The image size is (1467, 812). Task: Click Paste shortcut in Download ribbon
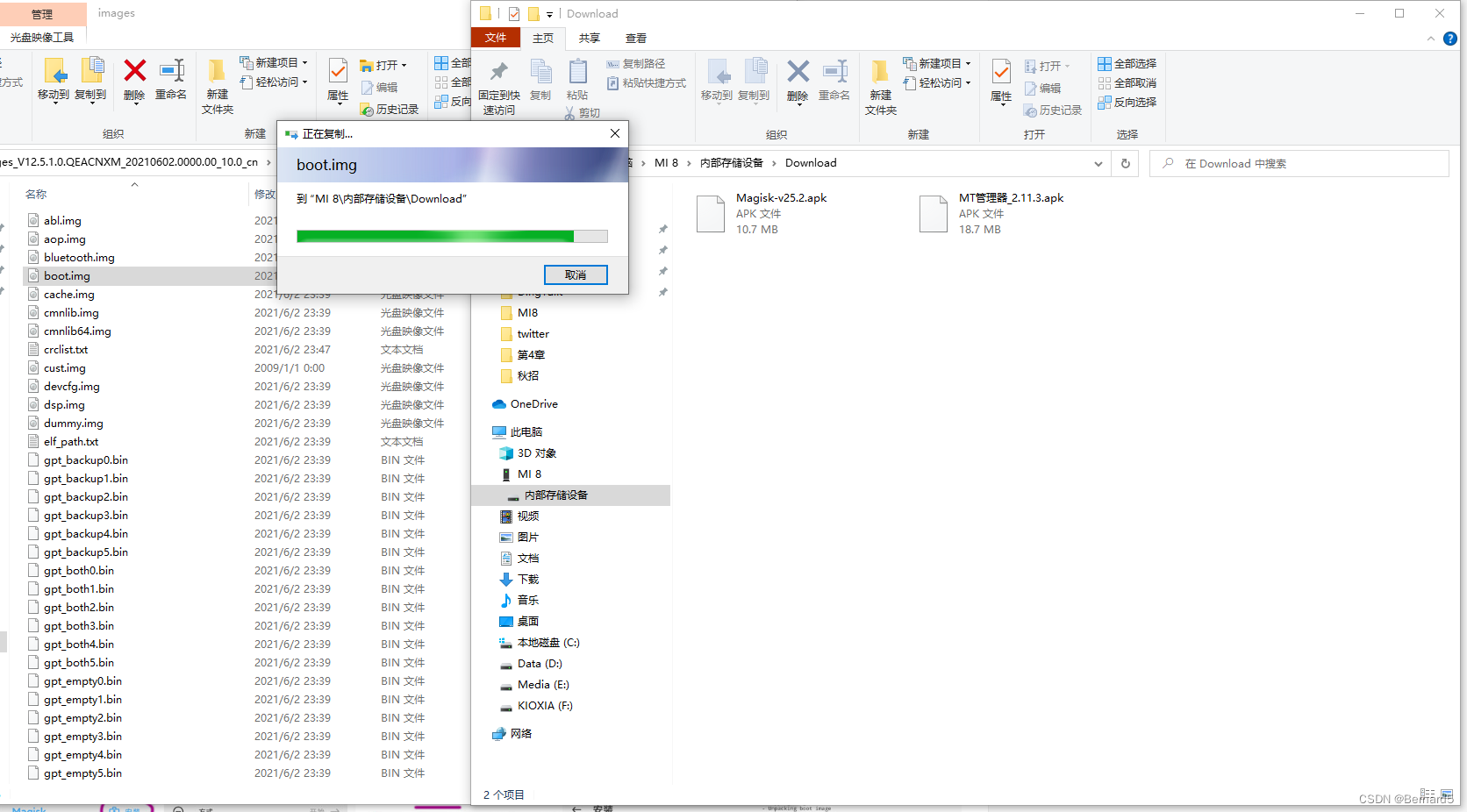[647, 83]
